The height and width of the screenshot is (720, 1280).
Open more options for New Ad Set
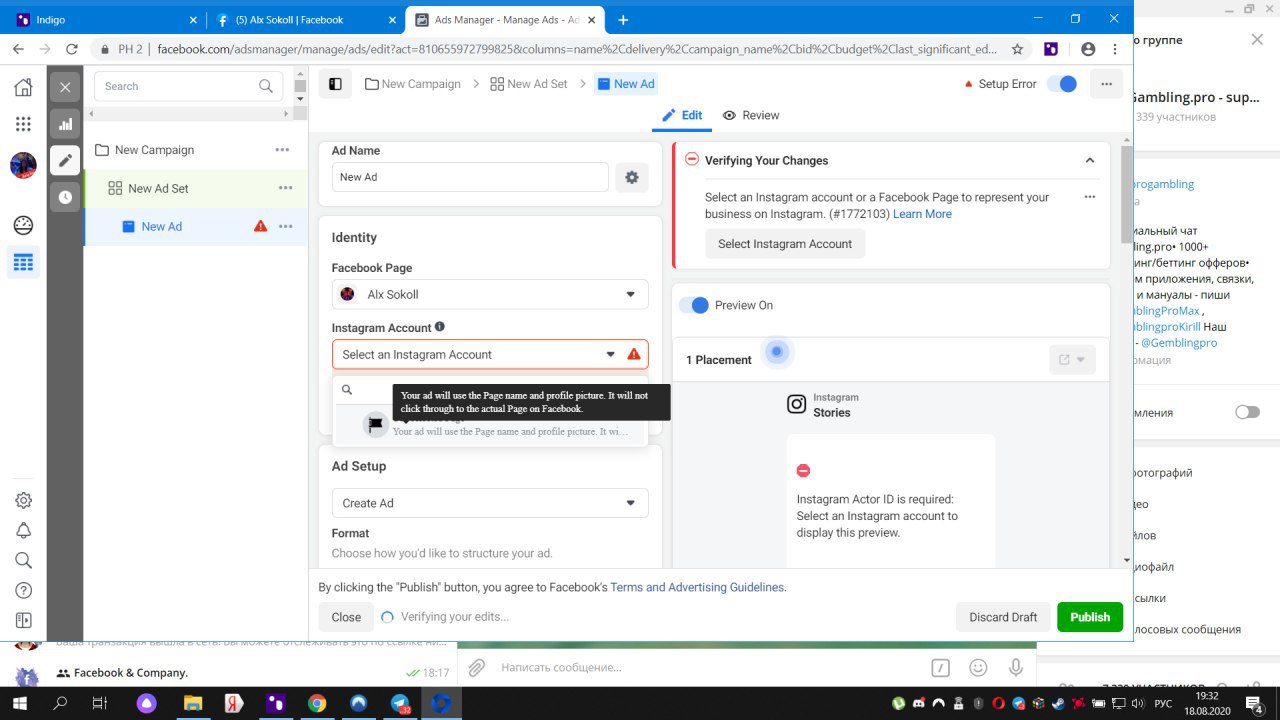[286, 188]
